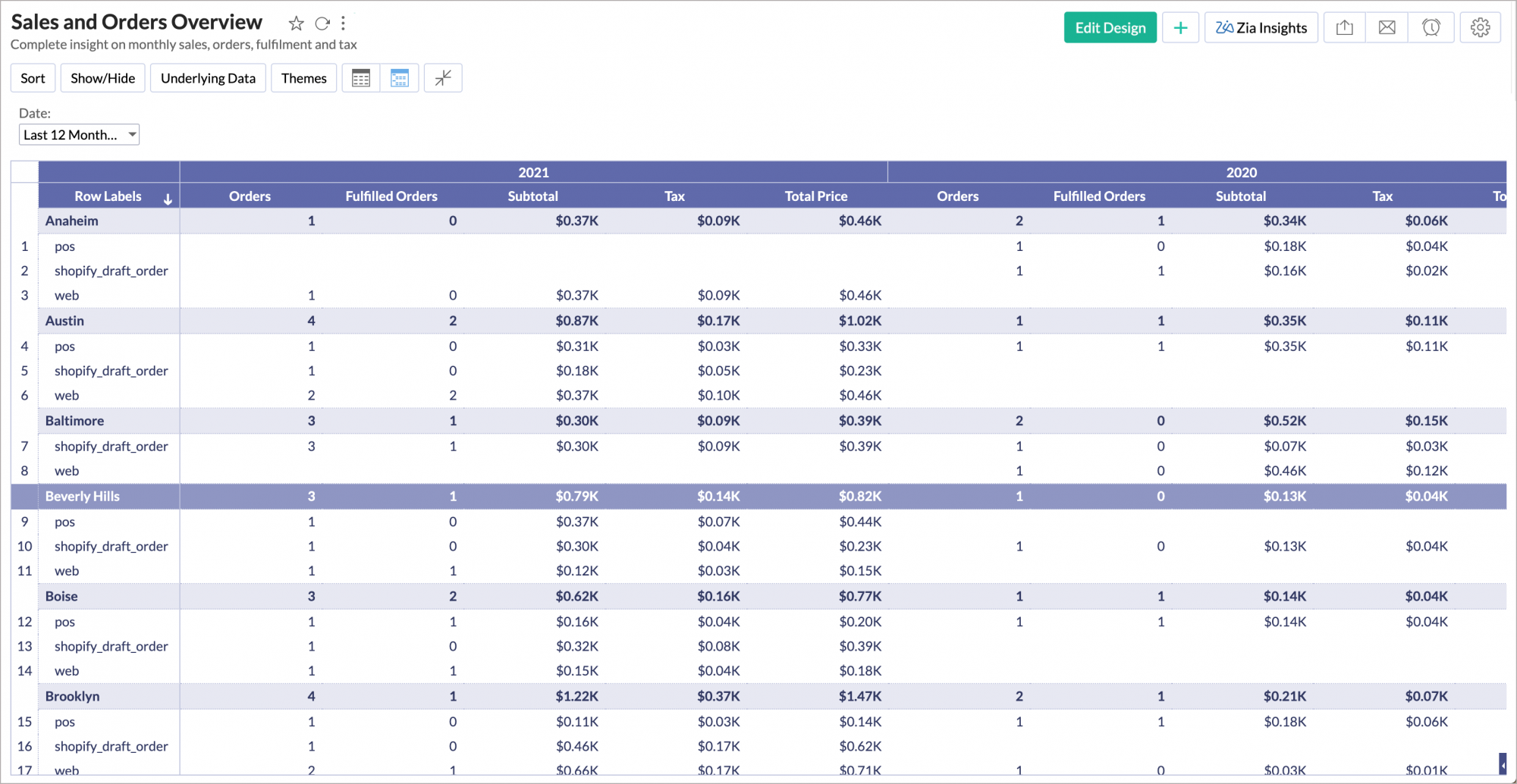The image size is (1517, 784).
Task: Click the export/share upload icon
Action: 1344,28
